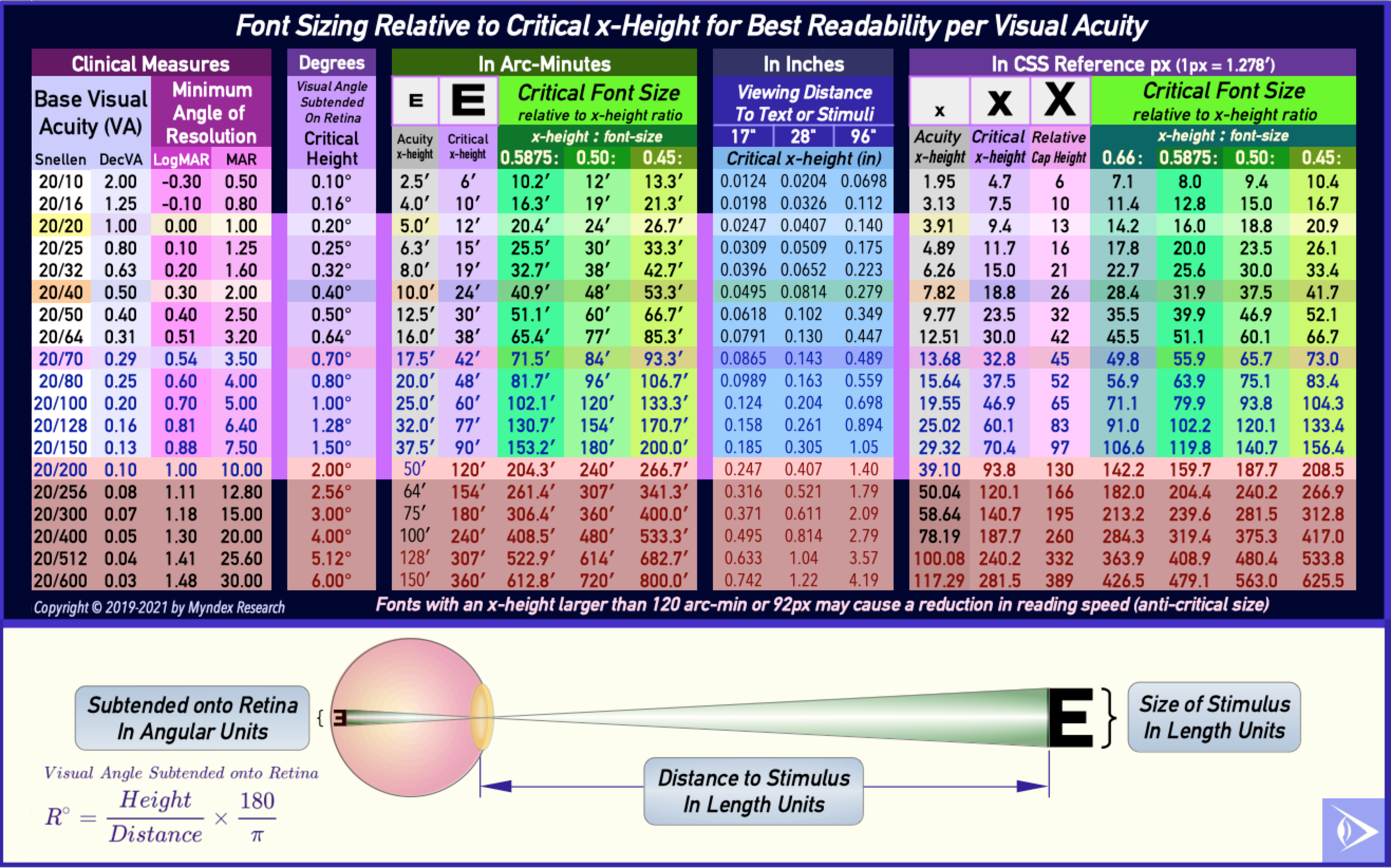Click the critical height '0.70°' in Degrees column
Viewport: 1391px width, 868px height.
[x=331, y=359]
